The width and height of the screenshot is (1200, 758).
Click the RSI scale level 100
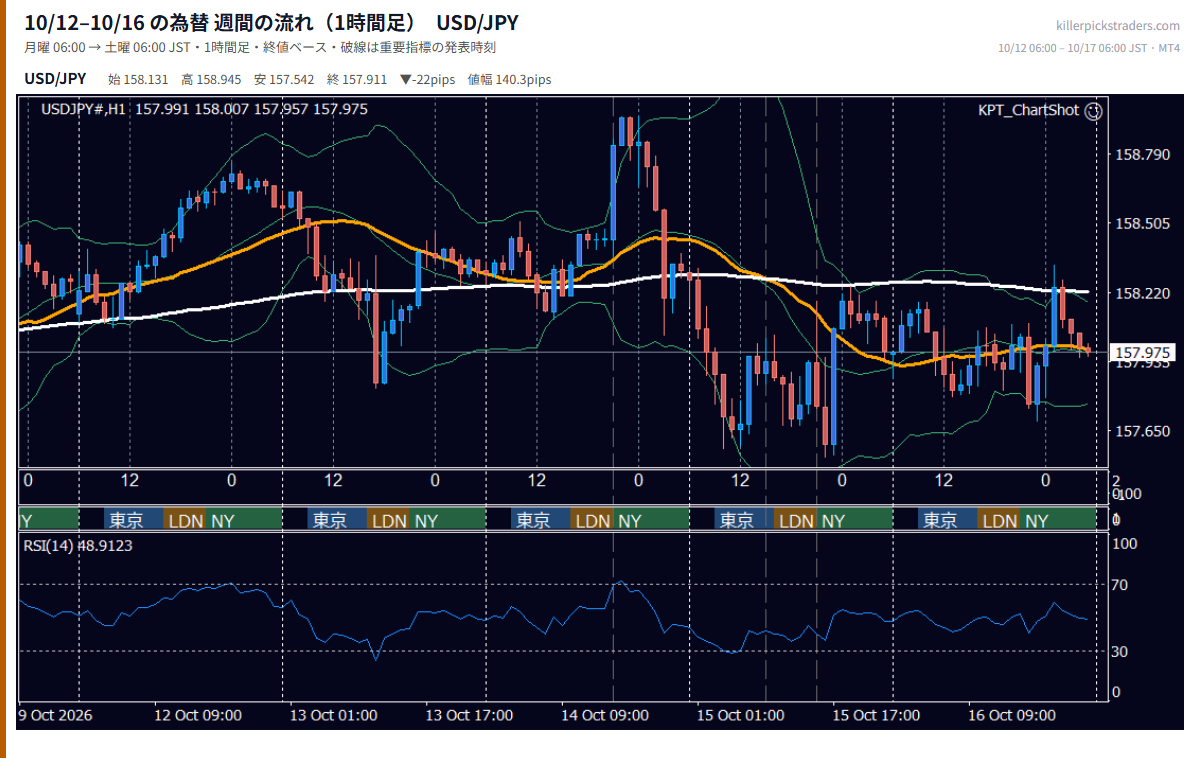tap(1124, 543)
